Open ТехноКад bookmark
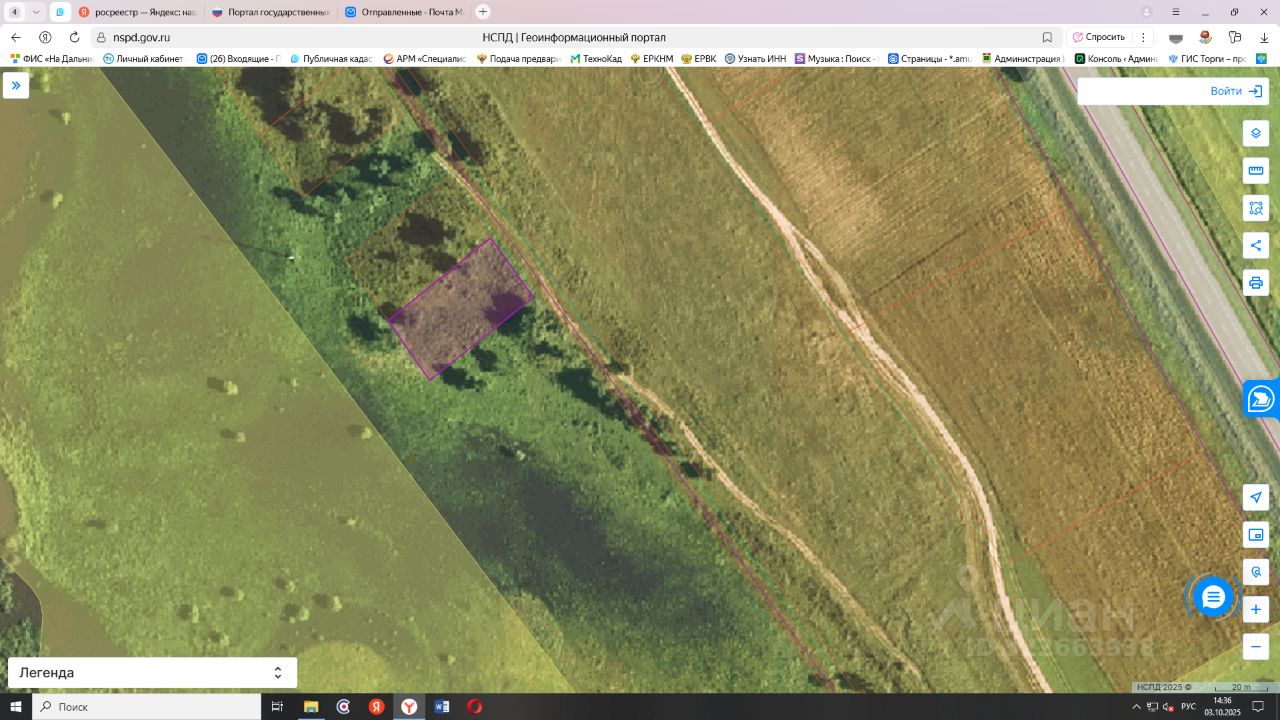Image resolution: width=1280 pixels, height=720 pixels. 596,59
